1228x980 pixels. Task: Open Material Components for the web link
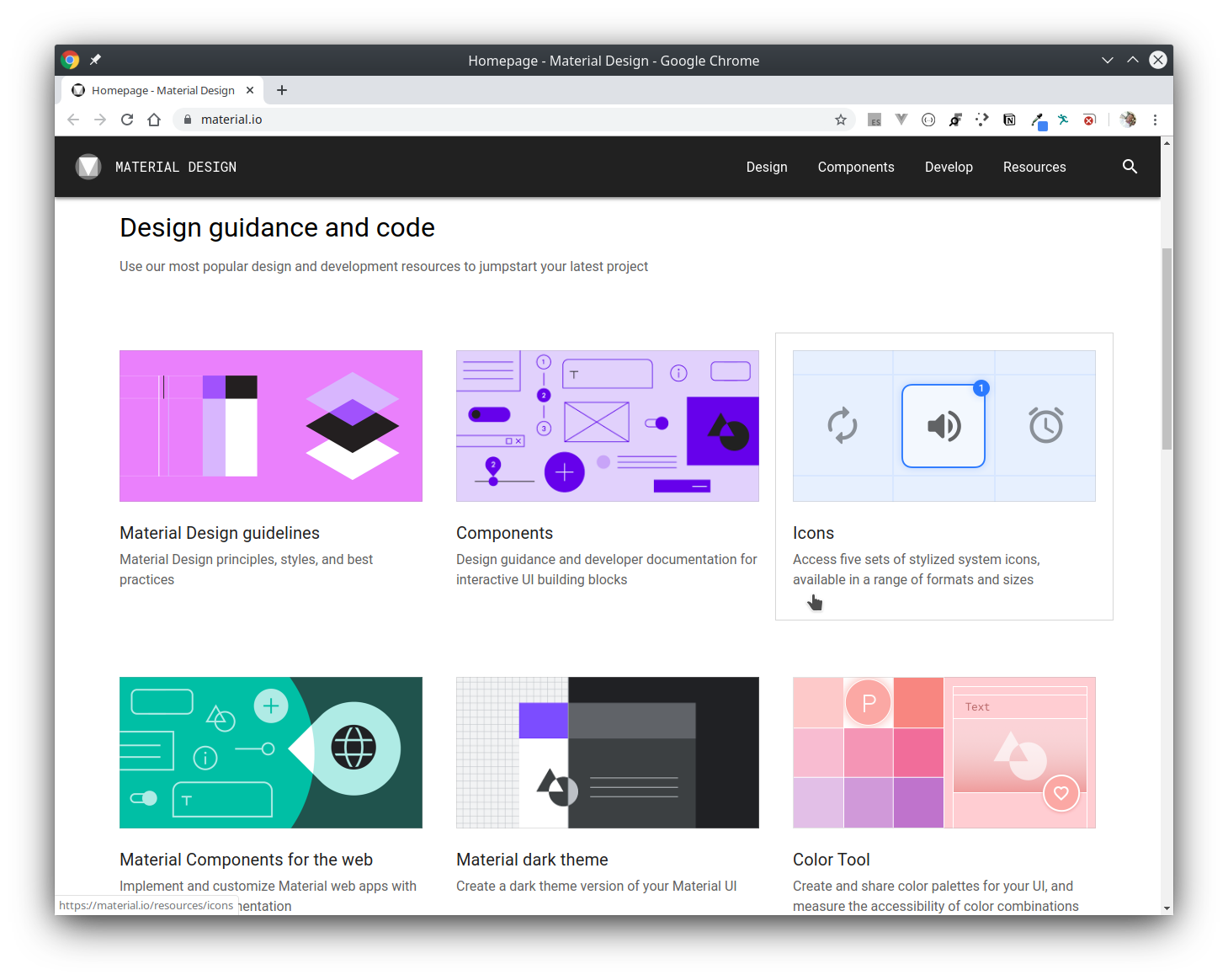(246, 860)
